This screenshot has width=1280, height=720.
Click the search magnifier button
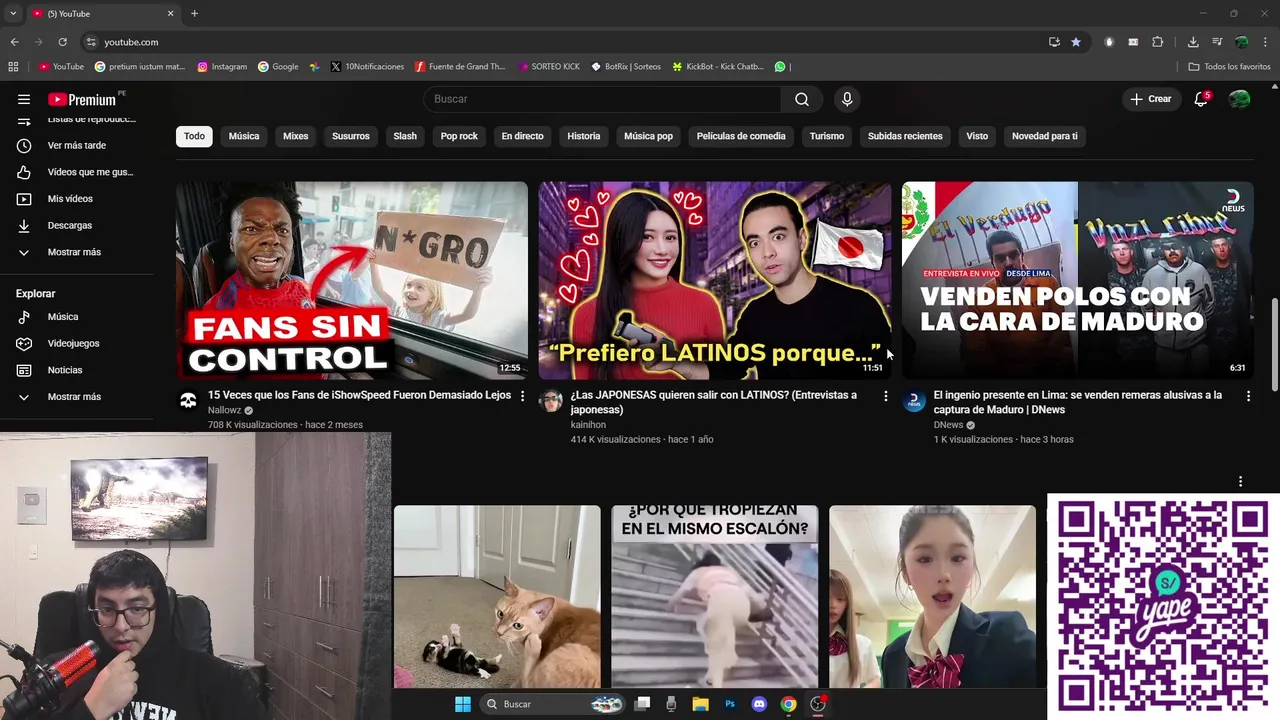[x=802, y=99]
